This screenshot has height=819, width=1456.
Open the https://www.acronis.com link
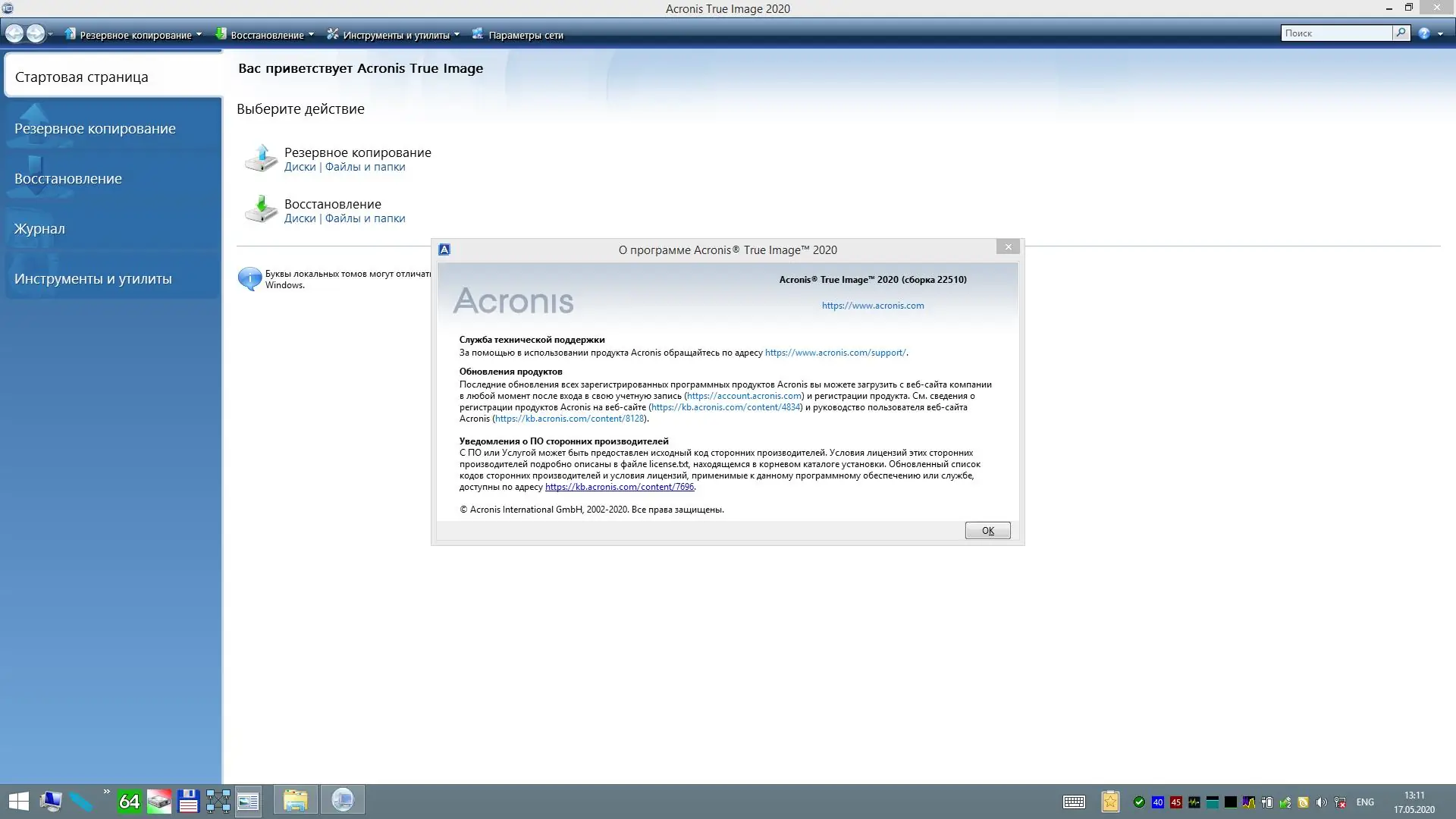click(872, 306)
